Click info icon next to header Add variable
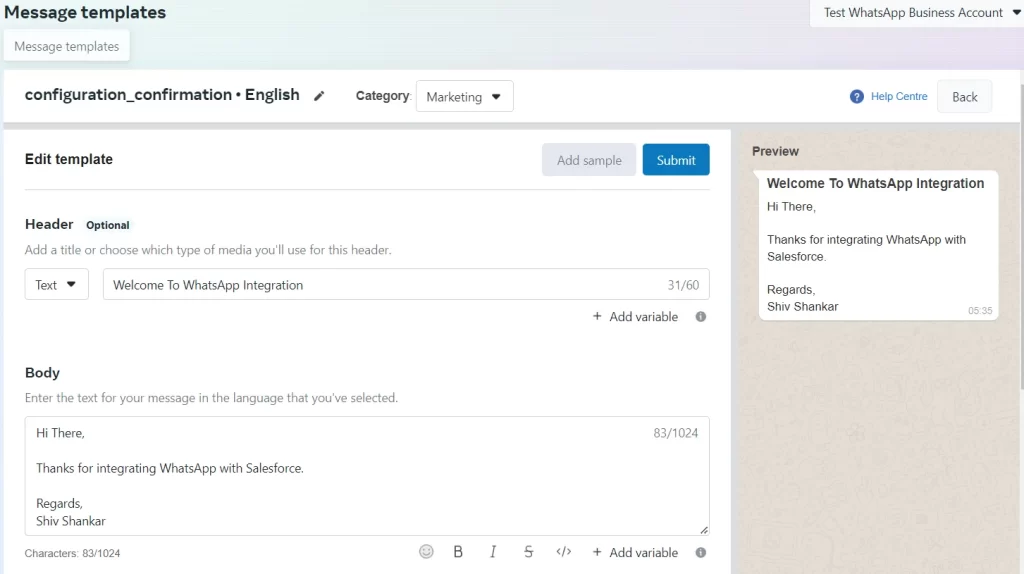 (x=701, y=317)
